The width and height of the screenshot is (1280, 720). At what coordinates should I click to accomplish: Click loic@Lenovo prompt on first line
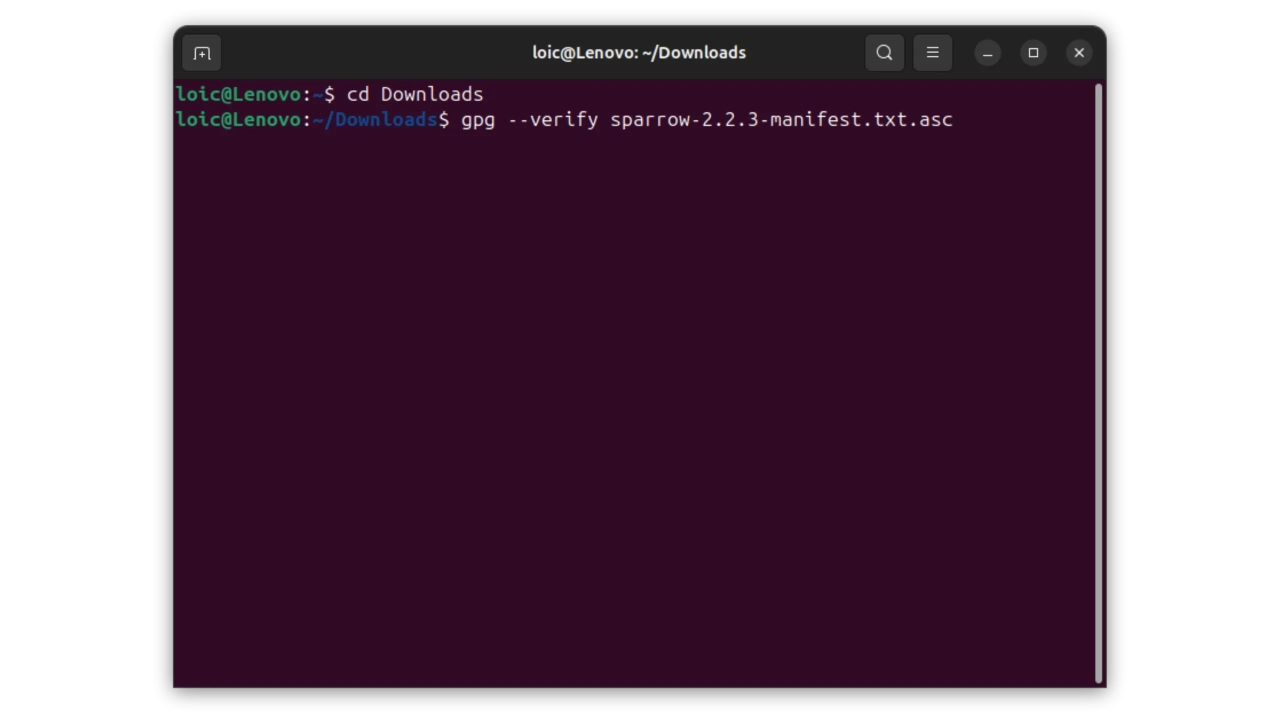[238, 94]
